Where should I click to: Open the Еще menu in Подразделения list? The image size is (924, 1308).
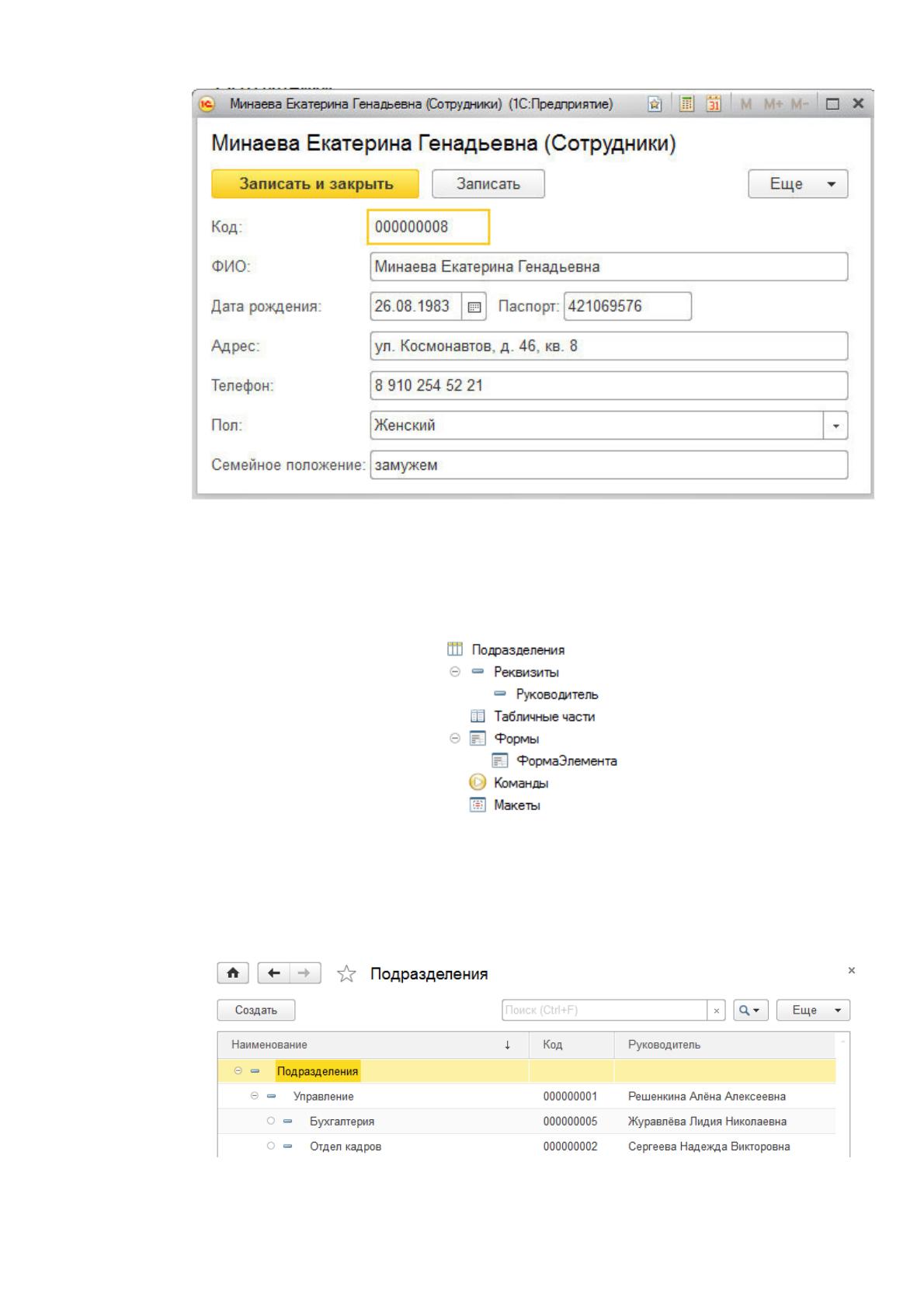[x=814, y=1011]
